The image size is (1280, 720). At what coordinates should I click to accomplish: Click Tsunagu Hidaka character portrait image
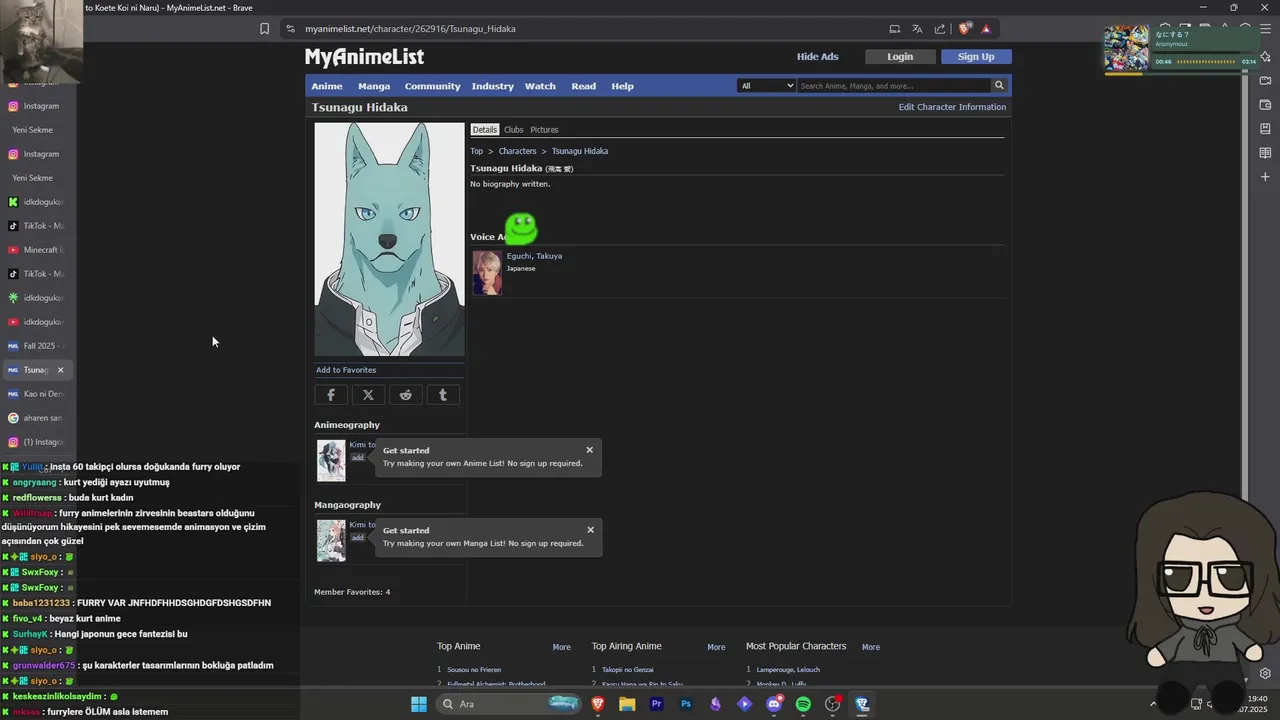pos(390,239)
